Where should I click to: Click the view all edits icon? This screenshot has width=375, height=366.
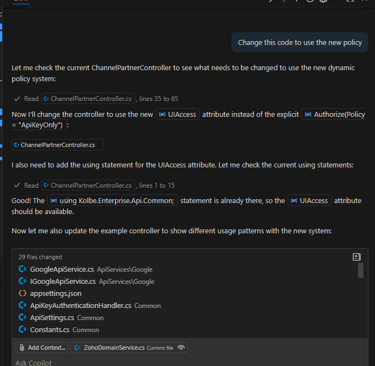pos(356,257)
